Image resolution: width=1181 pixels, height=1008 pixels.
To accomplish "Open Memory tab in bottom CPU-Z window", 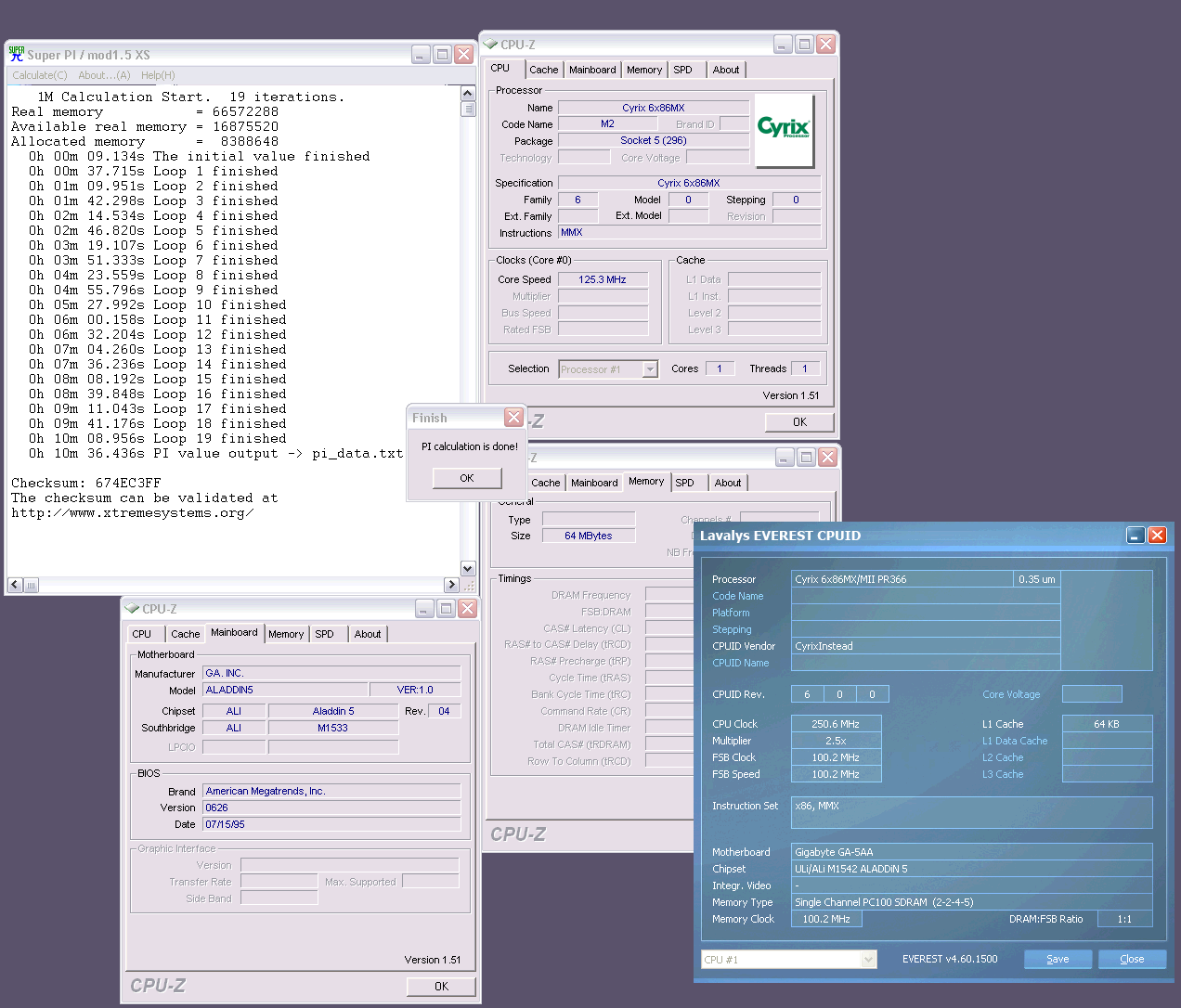I will (286, 634).
